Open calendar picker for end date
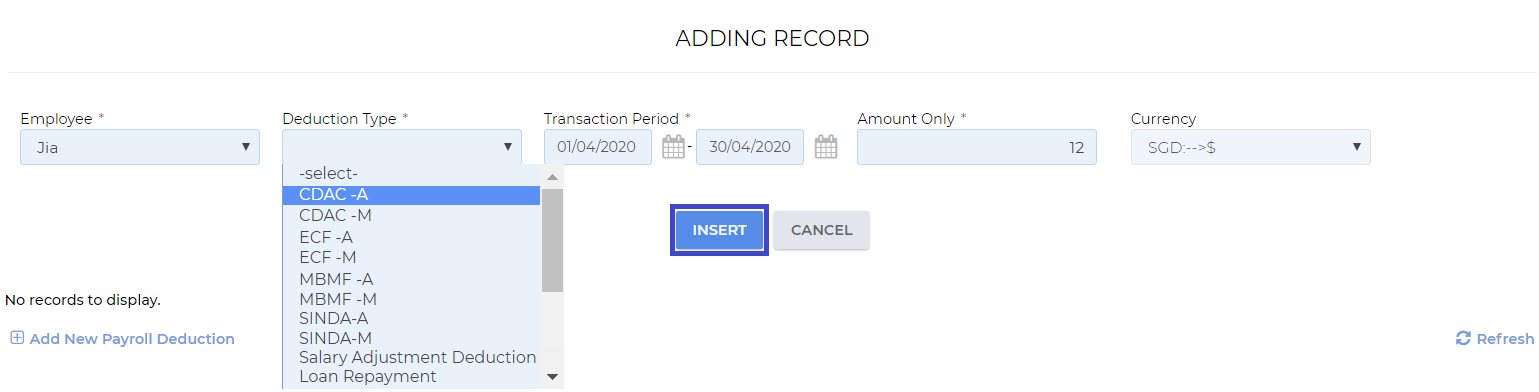The height and width of the screenshot is (392, 1539). pyautogui.click(x=825, y=147)
